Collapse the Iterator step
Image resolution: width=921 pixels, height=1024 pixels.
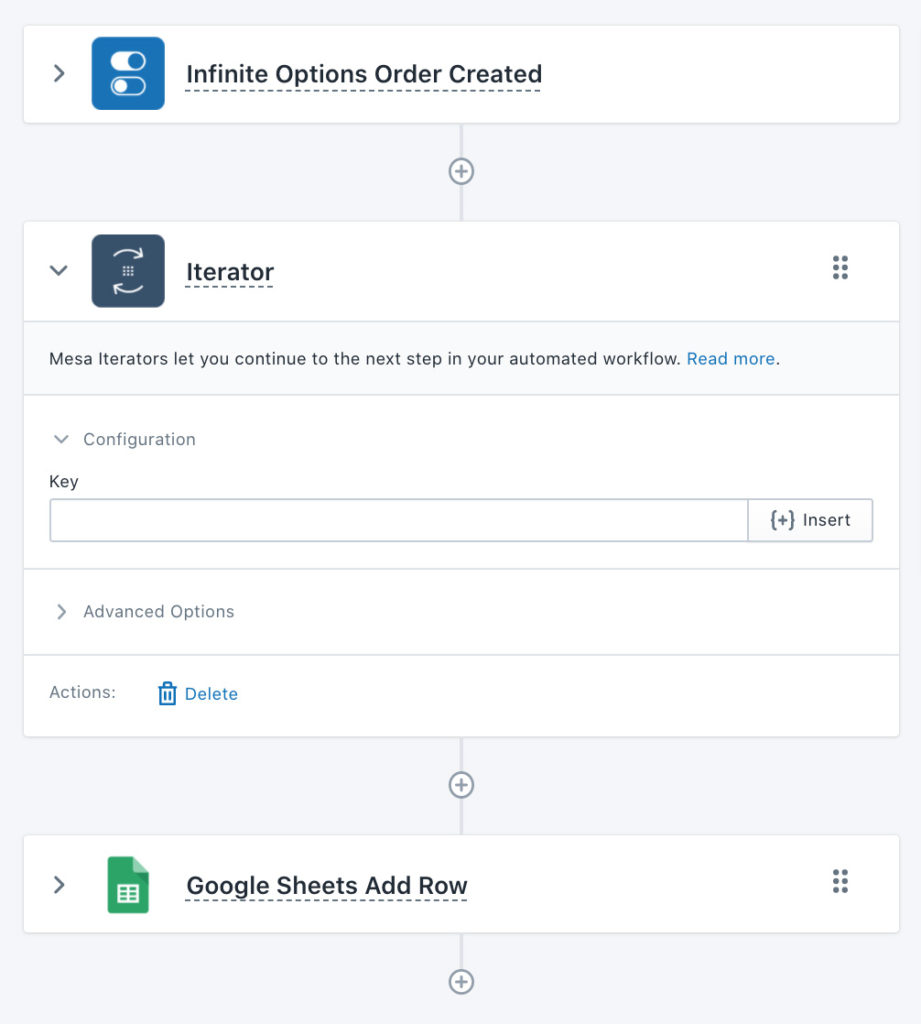pyautogui.click(x=59, y=270)
